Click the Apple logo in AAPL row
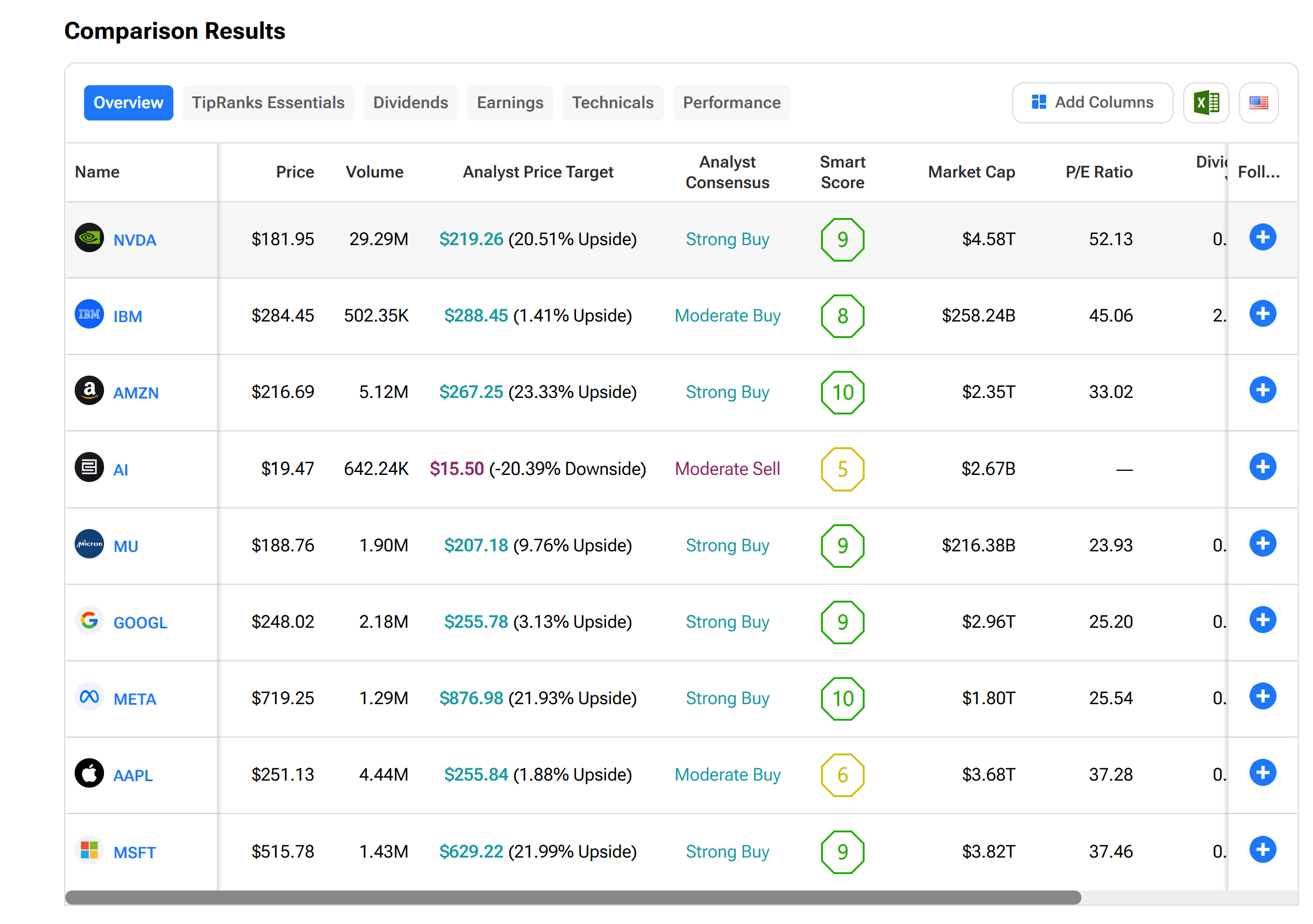Viewport: 1313px width, 924px height. (x=89, y=774)
